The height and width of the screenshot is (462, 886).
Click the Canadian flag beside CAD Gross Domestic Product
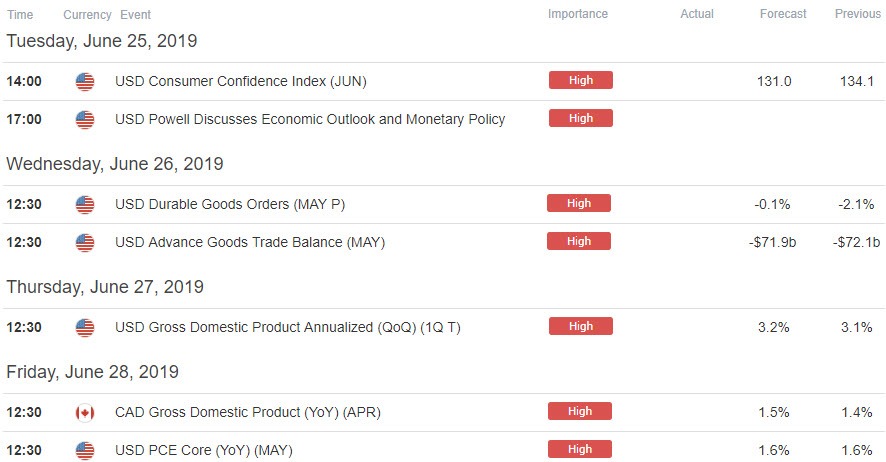85,413
